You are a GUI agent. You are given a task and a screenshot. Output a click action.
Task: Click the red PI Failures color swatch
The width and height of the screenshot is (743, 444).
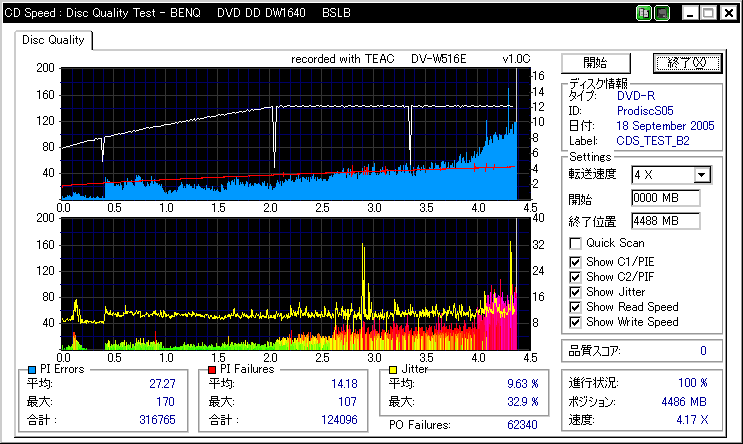click(x=212, y=370)
